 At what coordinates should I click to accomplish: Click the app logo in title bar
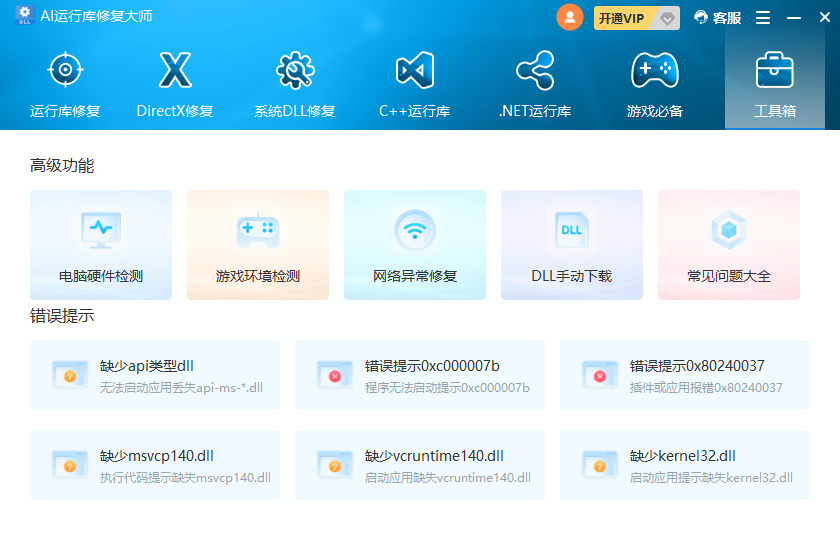(x=25, y=16)
